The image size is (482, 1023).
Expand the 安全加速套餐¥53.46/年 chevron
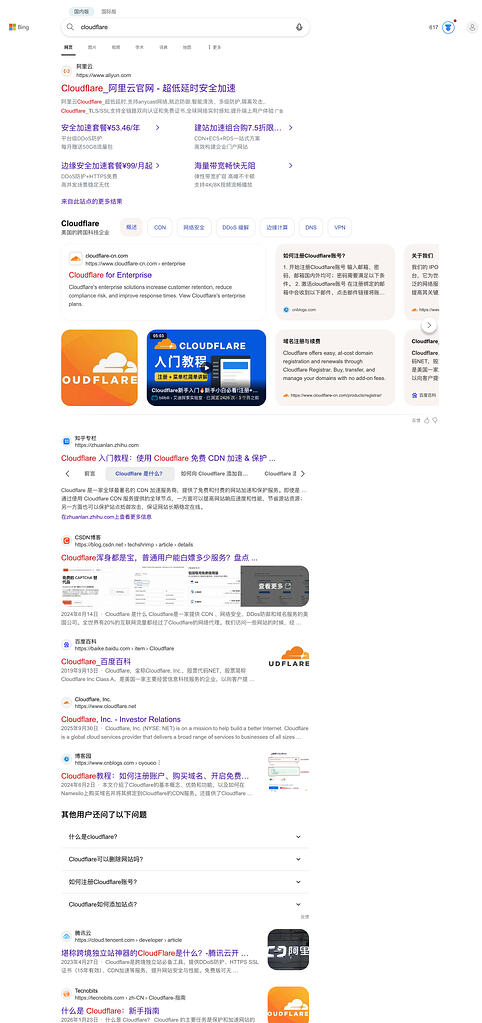157,128
